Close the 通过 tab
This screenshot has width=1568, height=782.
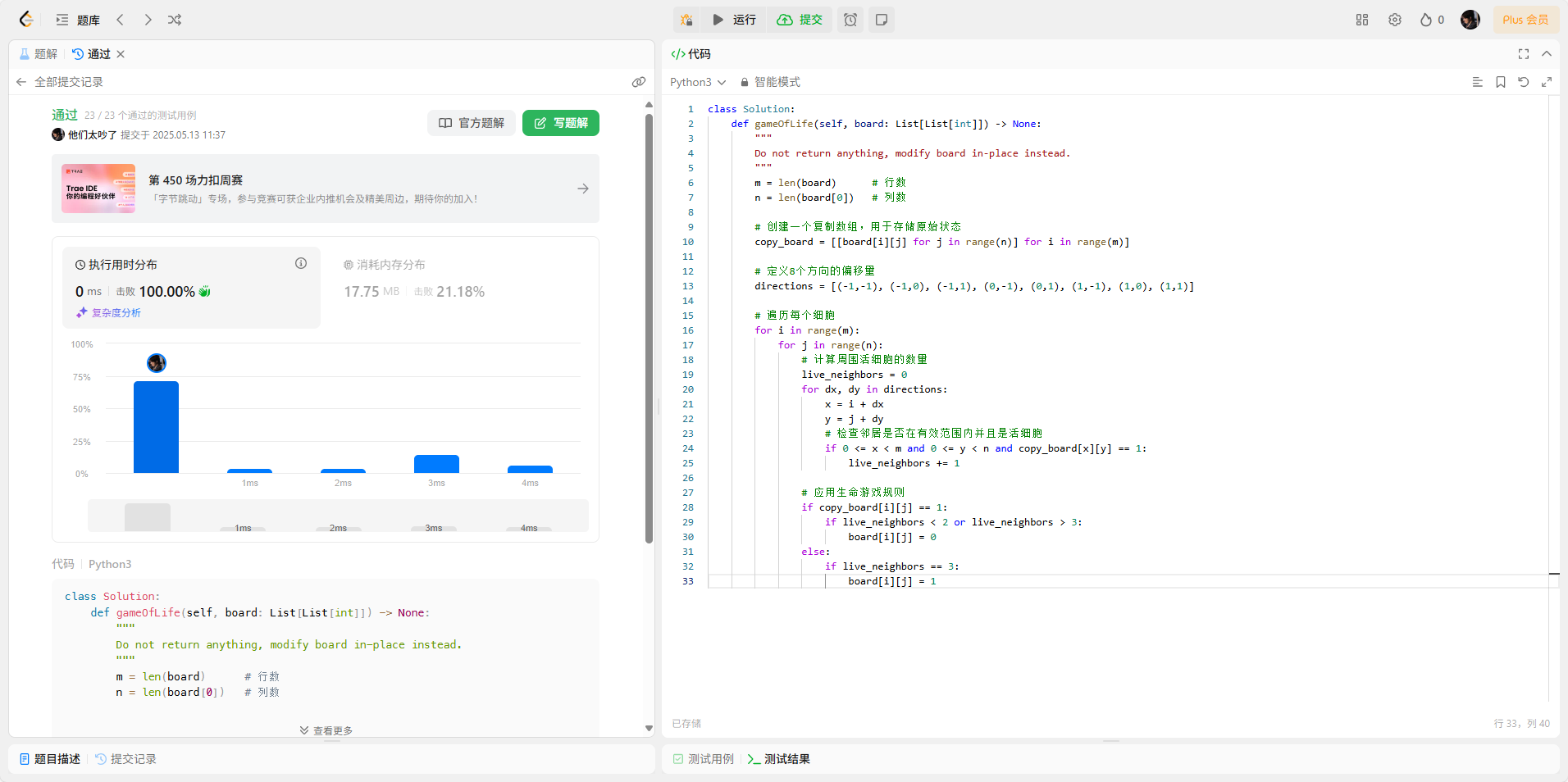121,54
